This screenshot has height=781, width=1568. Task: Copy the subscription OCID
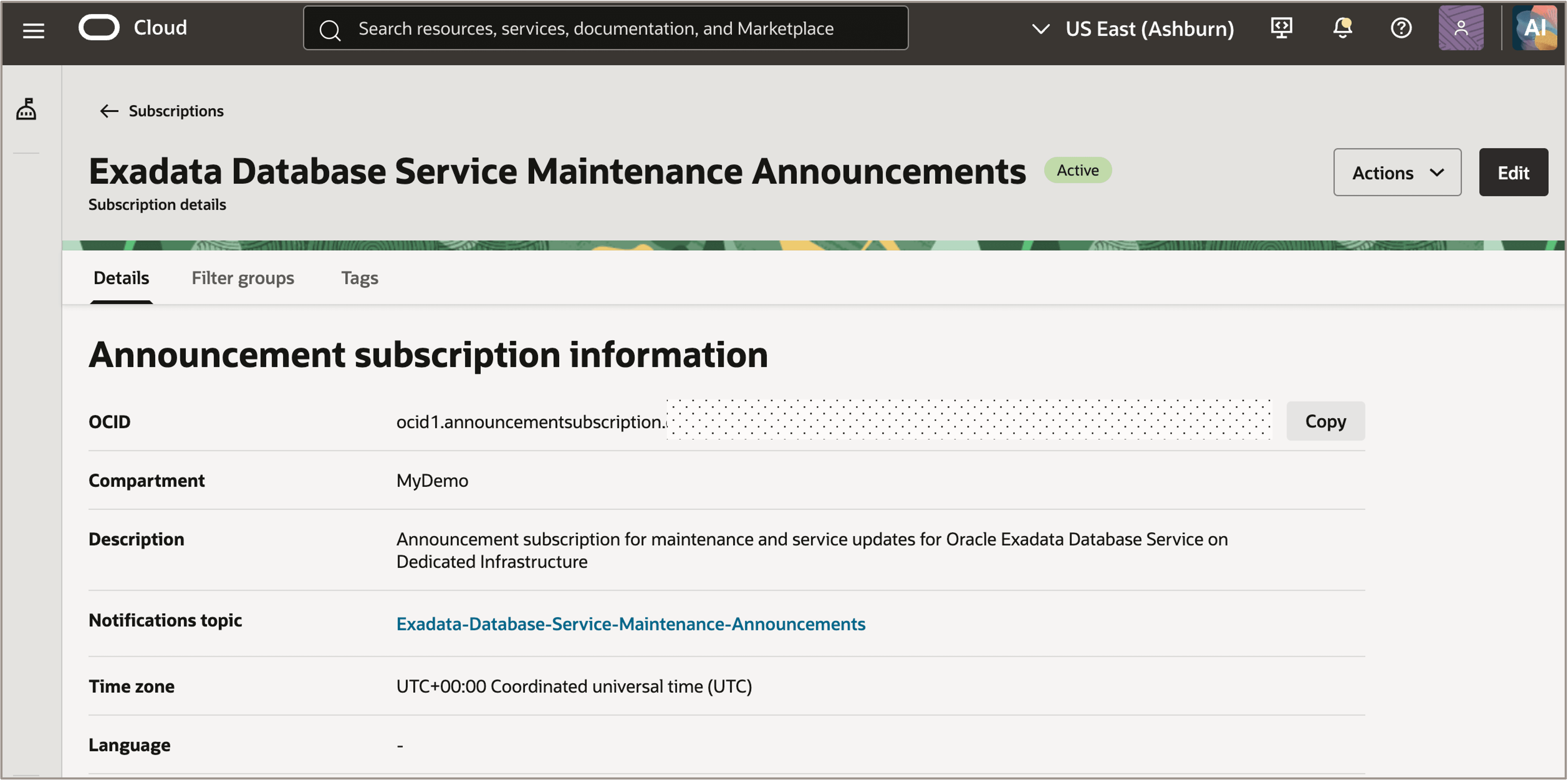(x=1325, y=421)
